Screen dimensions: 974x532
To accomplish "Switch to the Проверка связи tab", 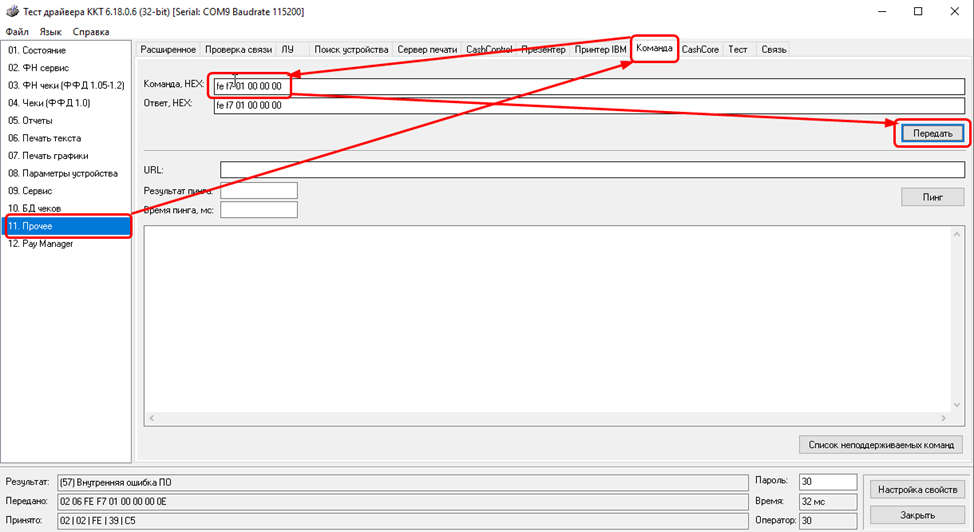I will (x=238, y=49).
